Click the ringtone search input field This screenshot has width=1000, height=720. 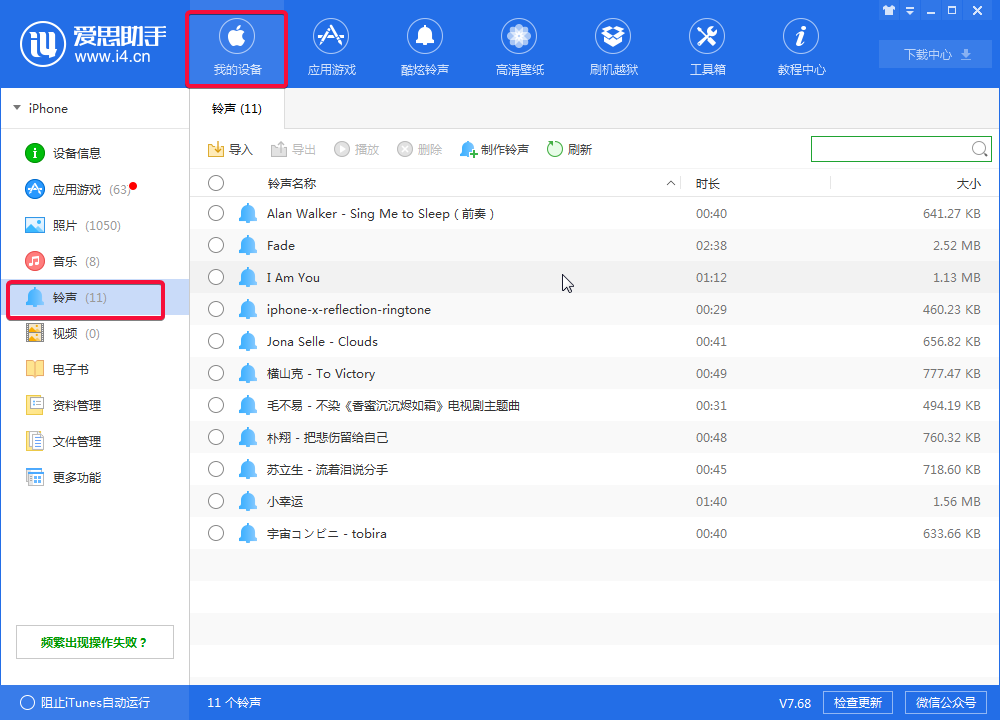tap(890, 148)
